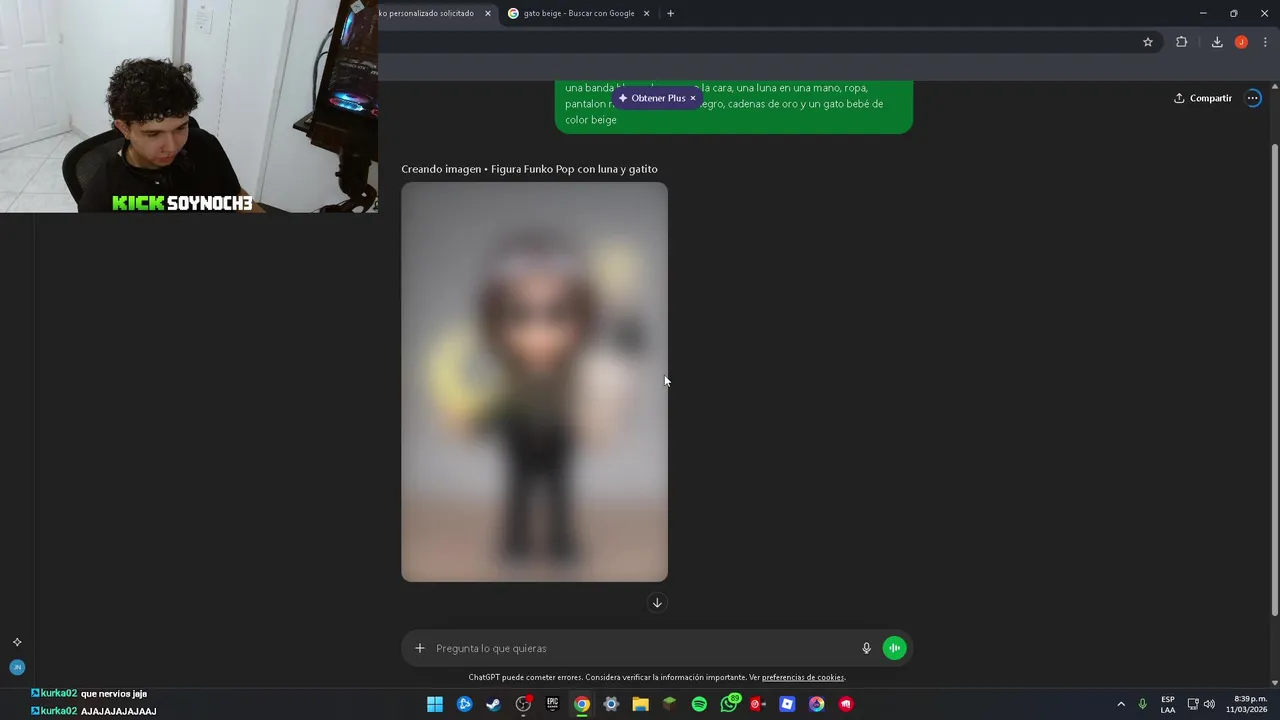Viewport: 1280px width, 720px height.
Task: Dismiss the Obtener Plus banner
Action: (x=692, y=98)
